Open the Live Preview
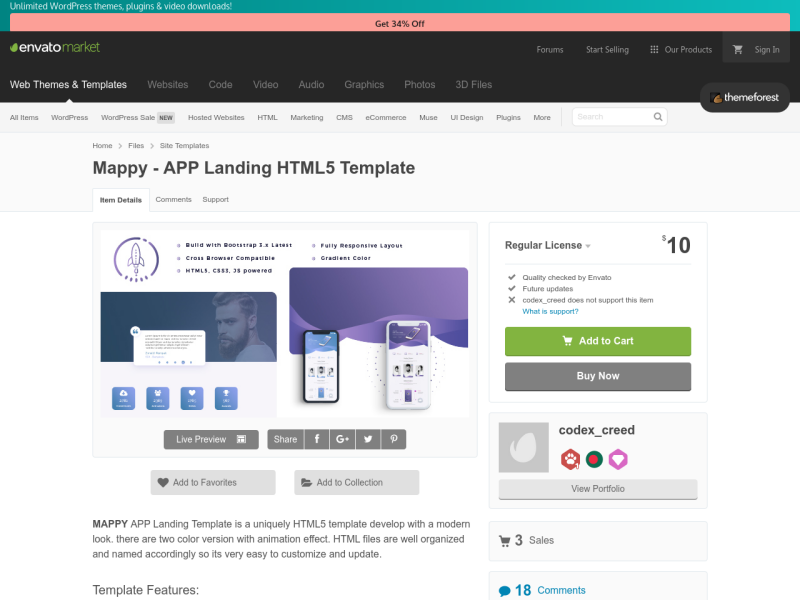 (x=211, y=438)
